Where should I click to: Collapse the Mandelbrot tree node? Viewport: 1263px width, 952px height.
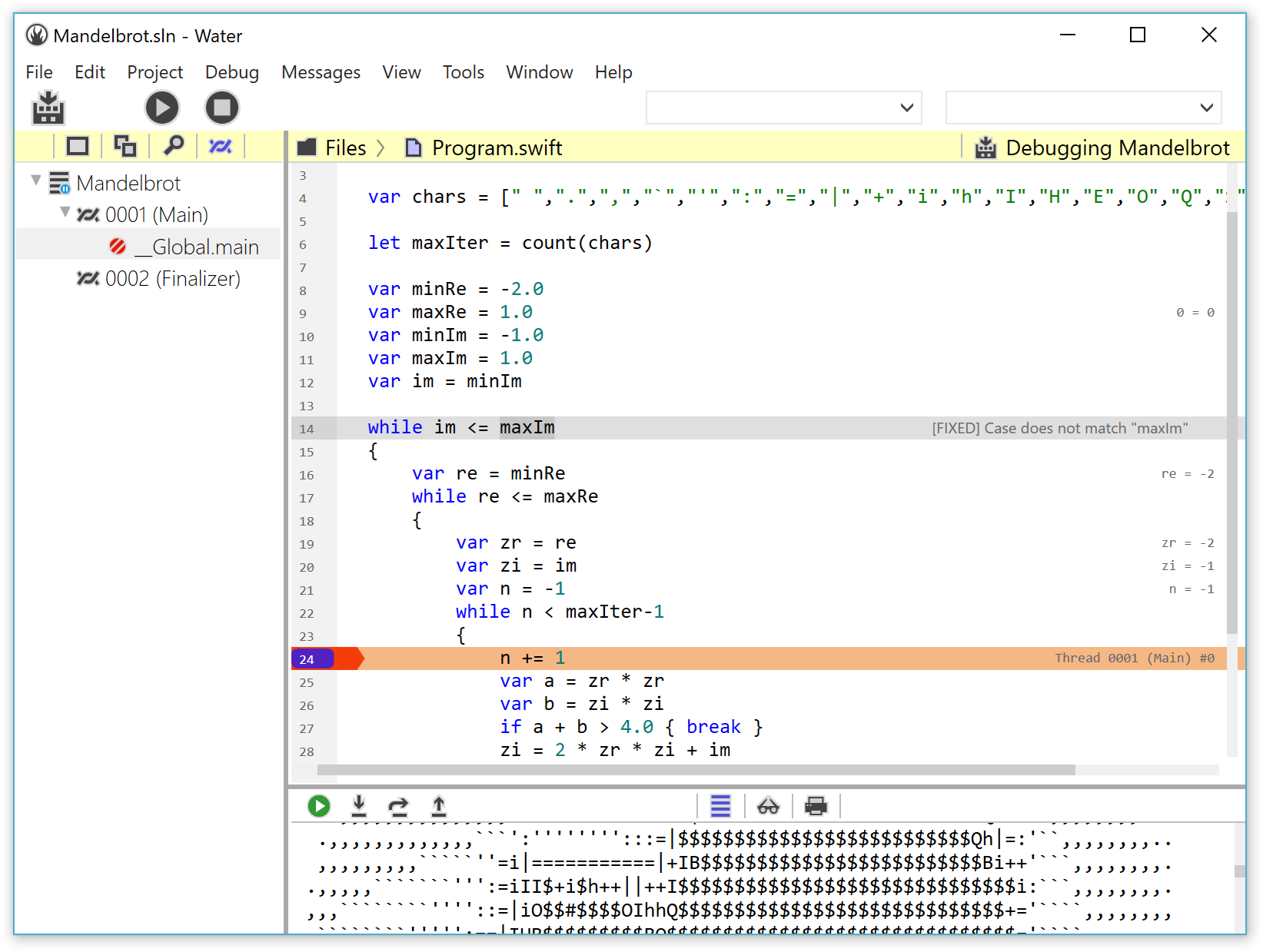coord(35,181)
